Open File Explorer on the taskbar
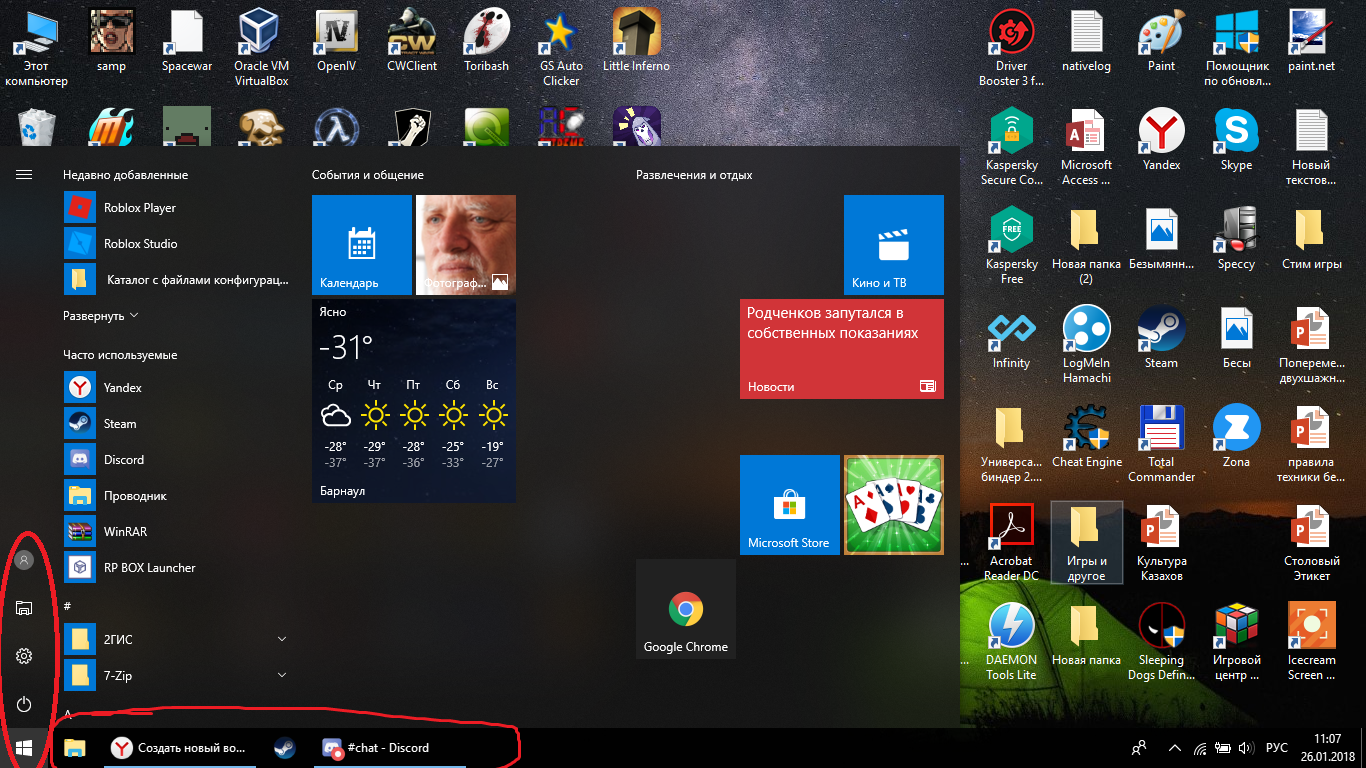The image size is (1366, 768). tap(76, 748)
